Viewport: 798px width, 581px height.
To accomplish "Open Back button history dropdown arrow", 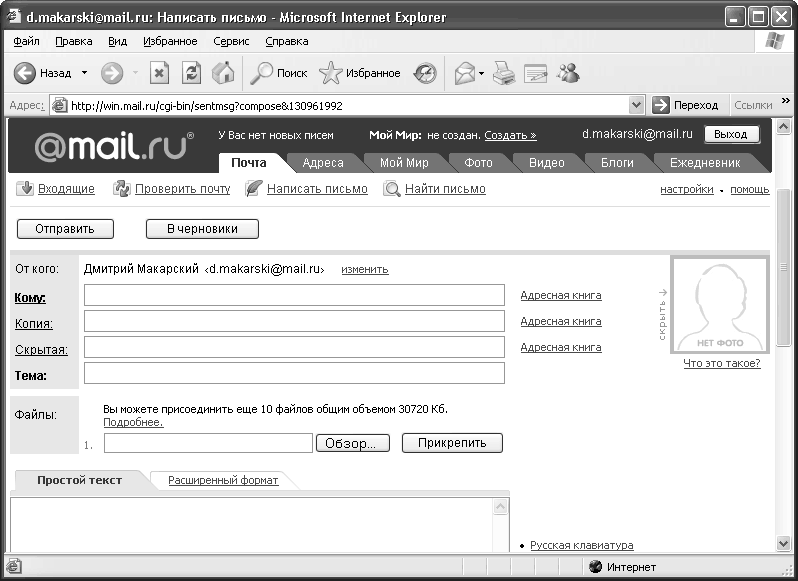I will click(x=84, y=73).
